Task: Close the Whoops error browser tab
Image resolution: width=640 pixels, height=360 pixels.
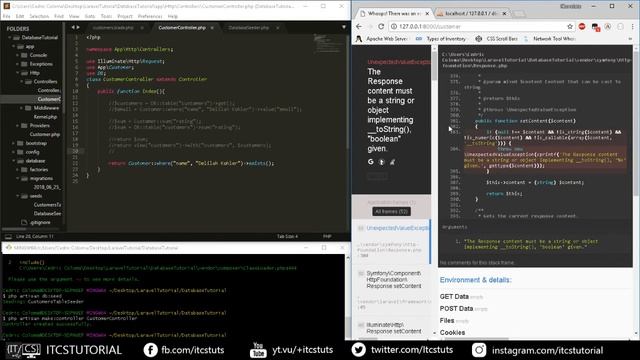Action: click(427, 13)
